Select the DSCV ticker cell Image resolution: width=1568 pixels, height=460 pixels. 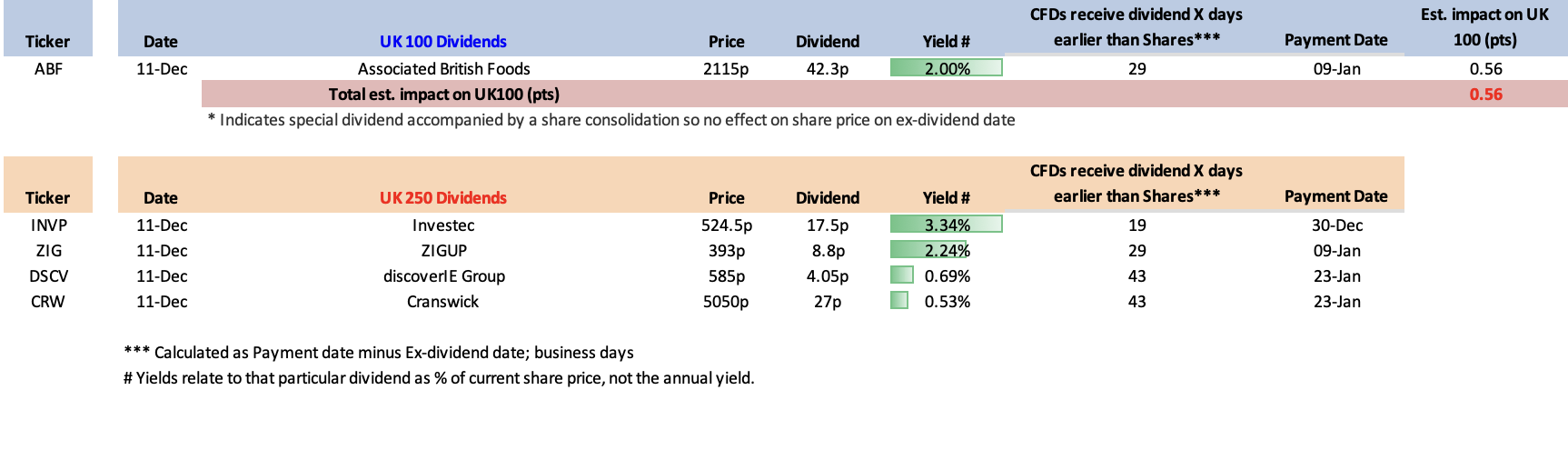[x=48, y=276]
